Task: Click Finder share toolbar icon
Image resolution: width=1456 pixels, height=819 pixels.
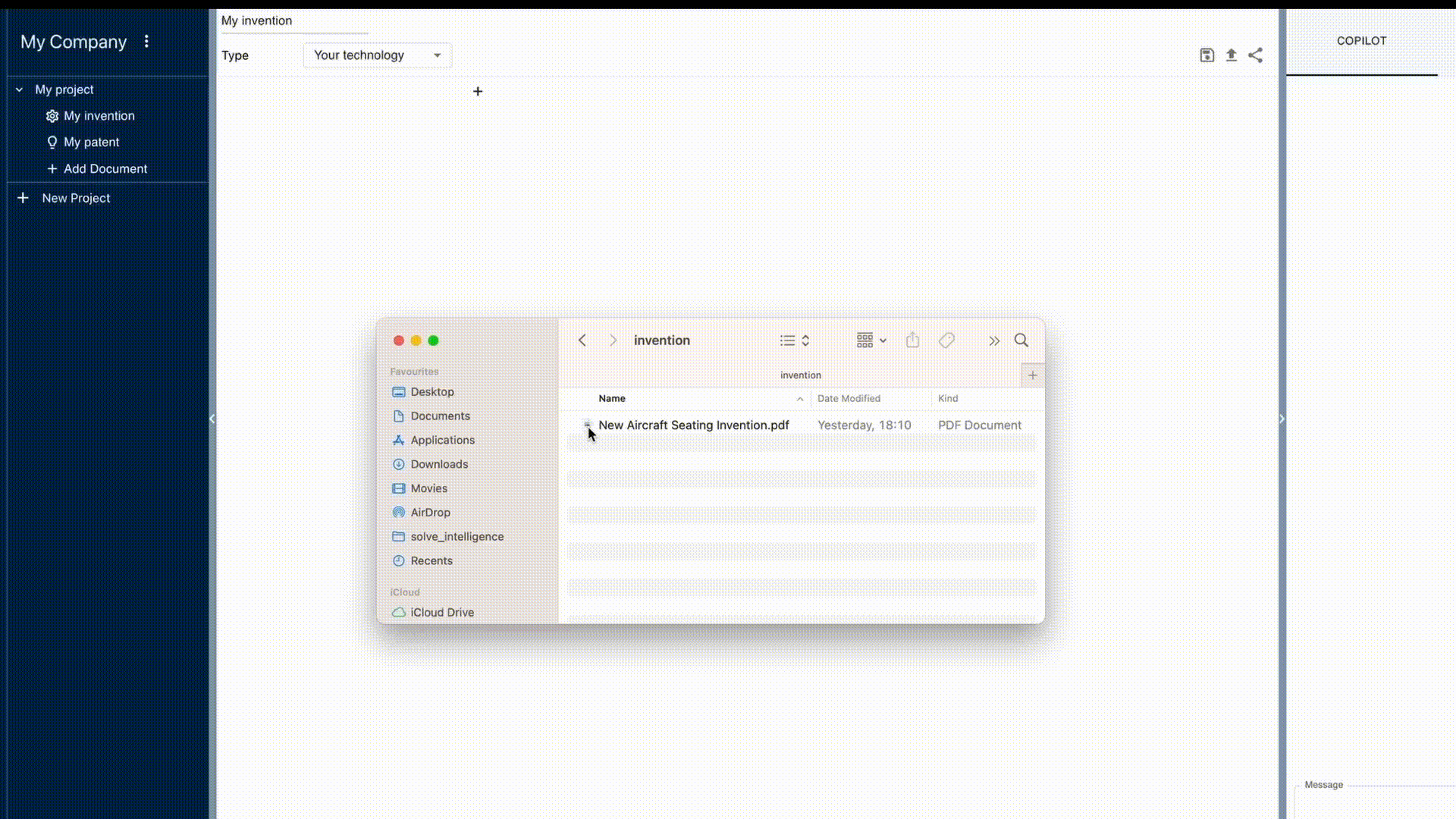Action: click(912, 340)
